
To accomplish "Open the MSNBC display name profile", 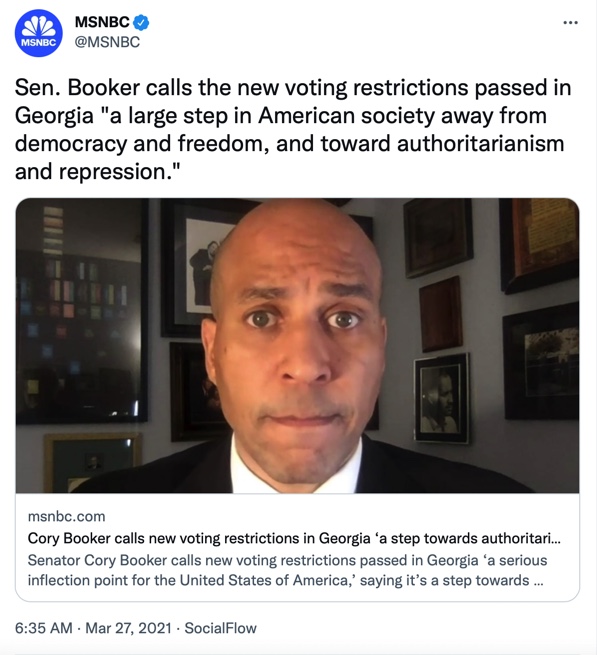I will pyautogui.click(x=102, y=22).
